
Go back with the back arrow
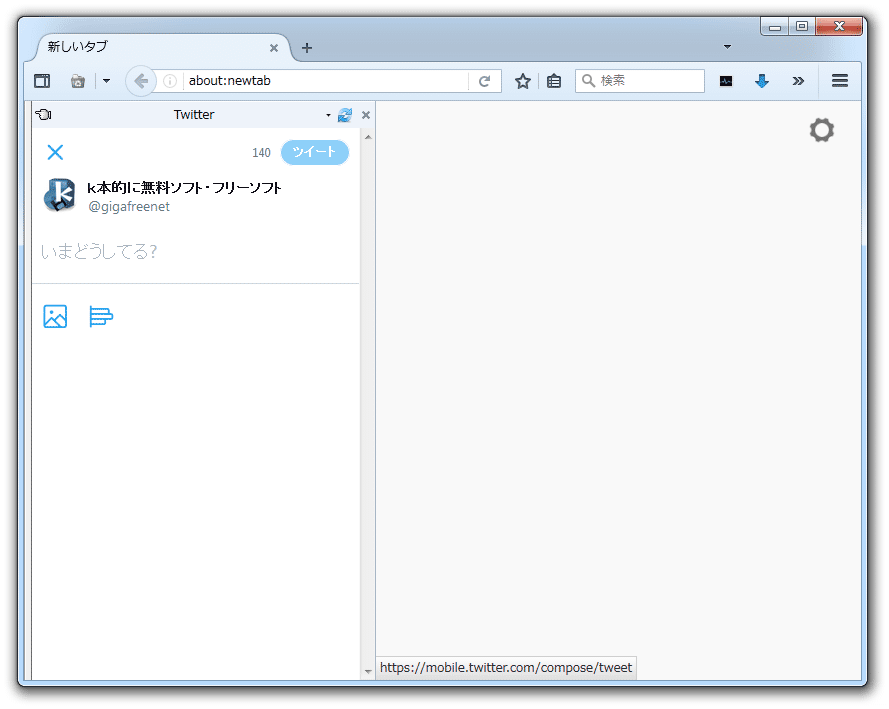[x=141, y=81]
